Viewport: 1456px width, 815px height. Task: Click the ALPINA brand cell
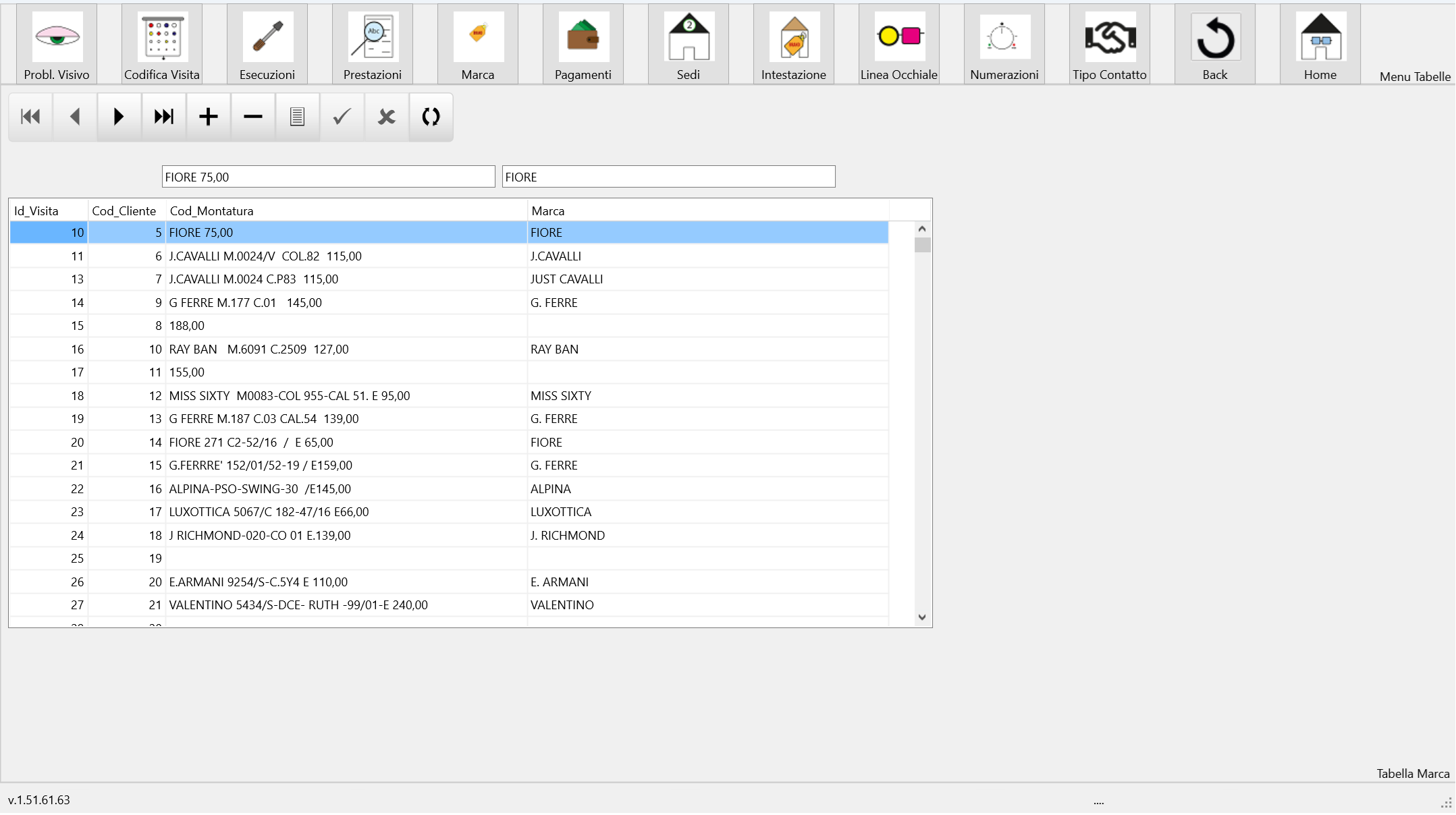(708, 489)
